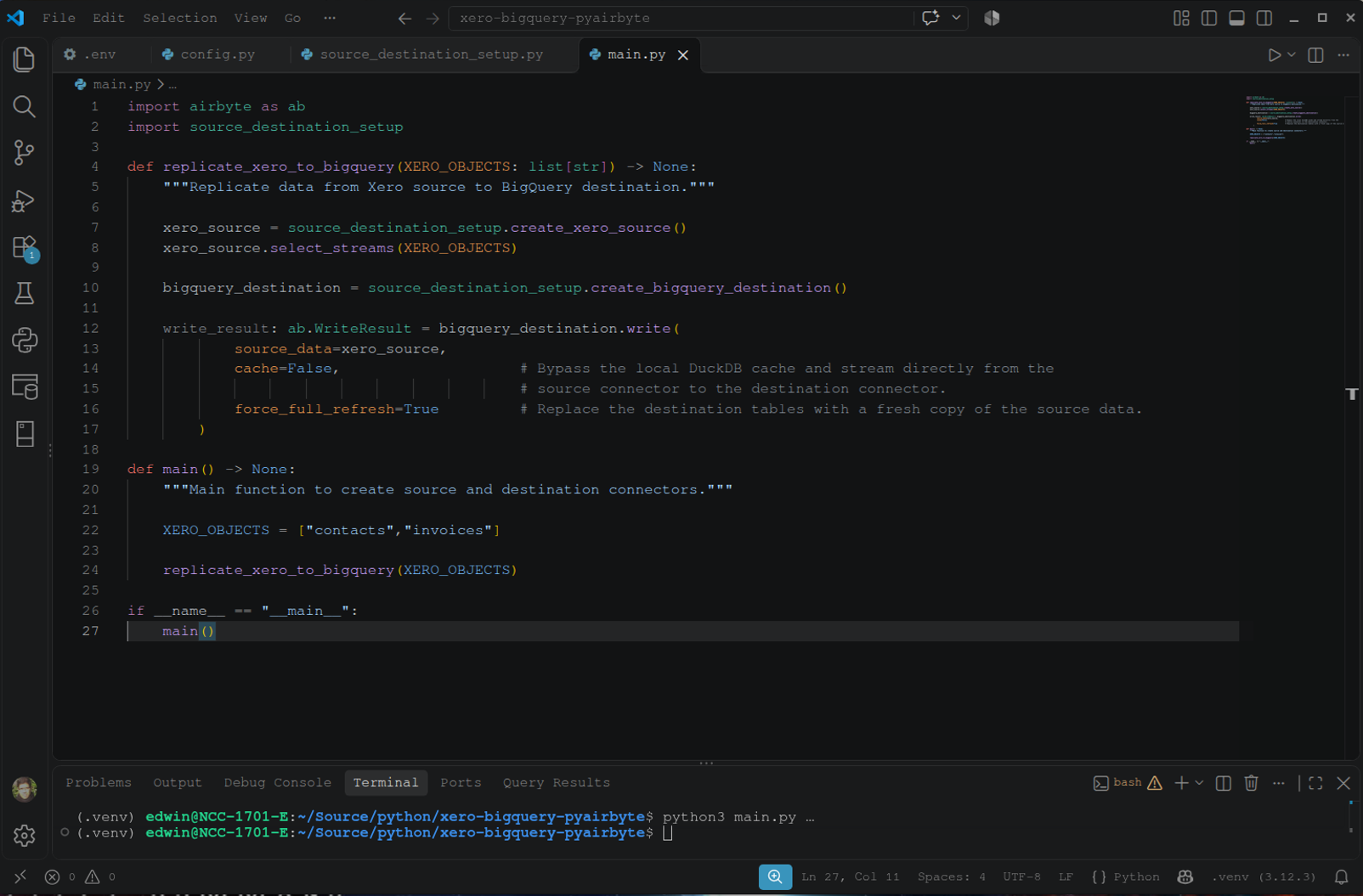Open the Python environments view
Viewport: 1363px width, 896px height.
(x=25, y=341)
